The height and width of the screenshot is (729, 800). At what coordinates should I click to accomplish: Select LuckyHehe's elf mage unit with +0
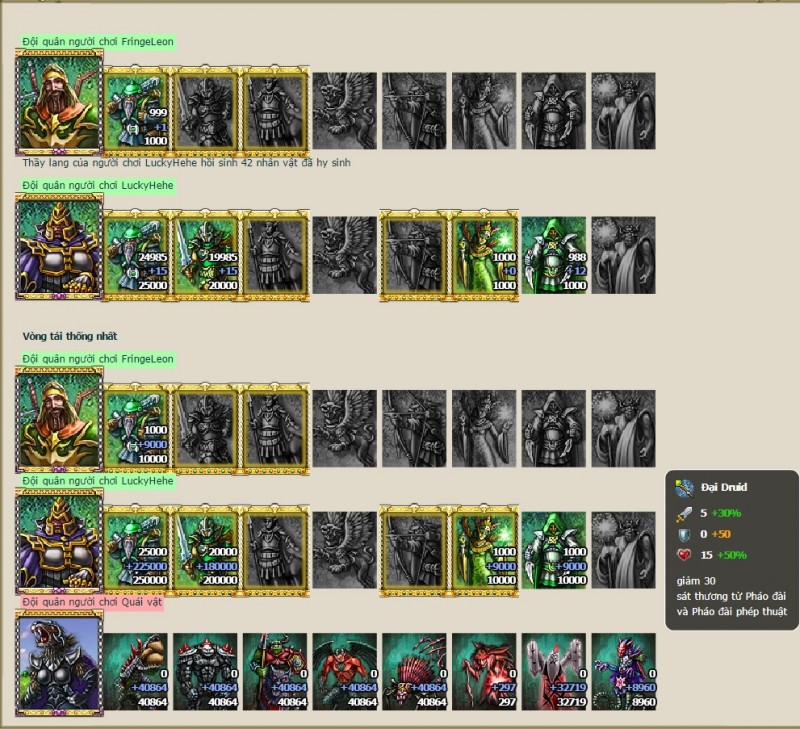(484, 255)
